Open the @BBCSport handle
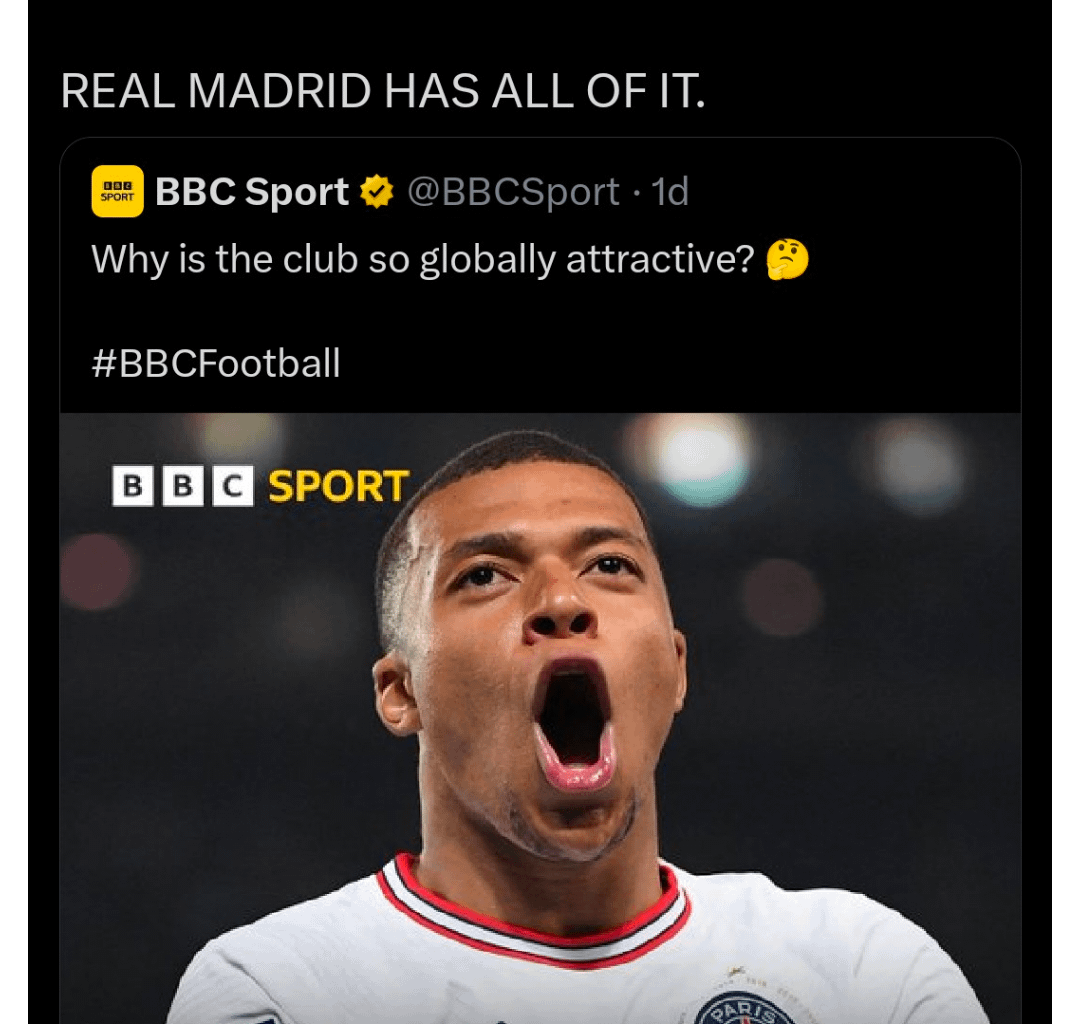The image size is (1080, 1024). 513,192
